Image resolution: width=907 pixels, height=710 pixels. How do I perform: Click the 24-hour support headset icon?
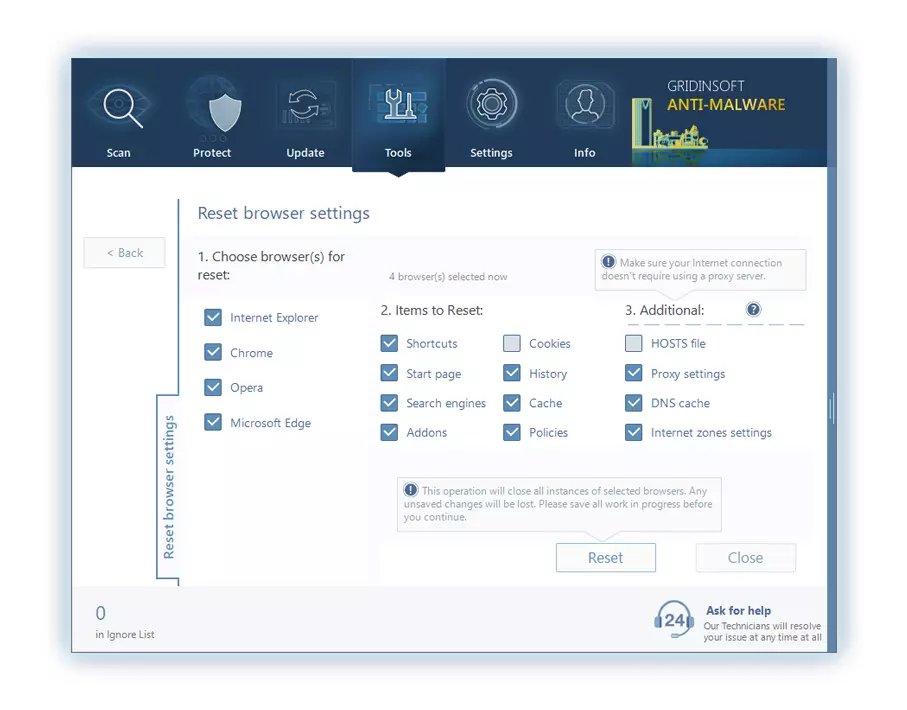pos(674,621)
